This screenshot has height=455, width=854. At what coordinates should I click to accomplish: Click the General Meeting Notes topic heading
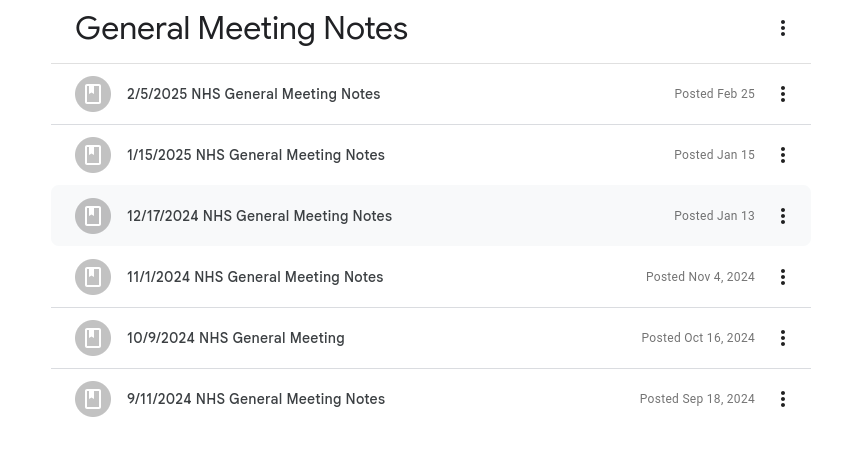[241, 29]
